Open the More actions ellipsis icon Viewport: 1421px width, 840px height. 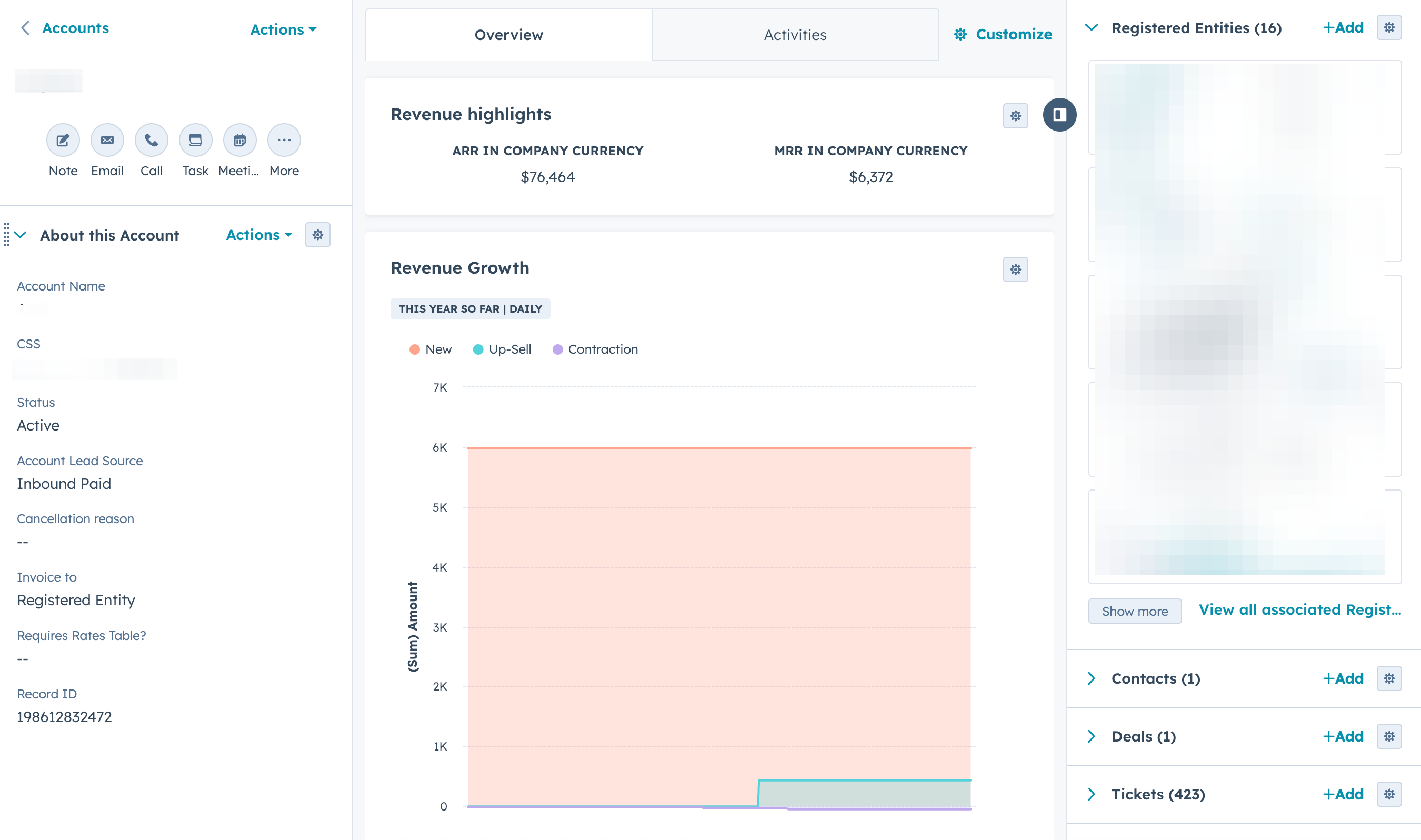click(284, 141)
